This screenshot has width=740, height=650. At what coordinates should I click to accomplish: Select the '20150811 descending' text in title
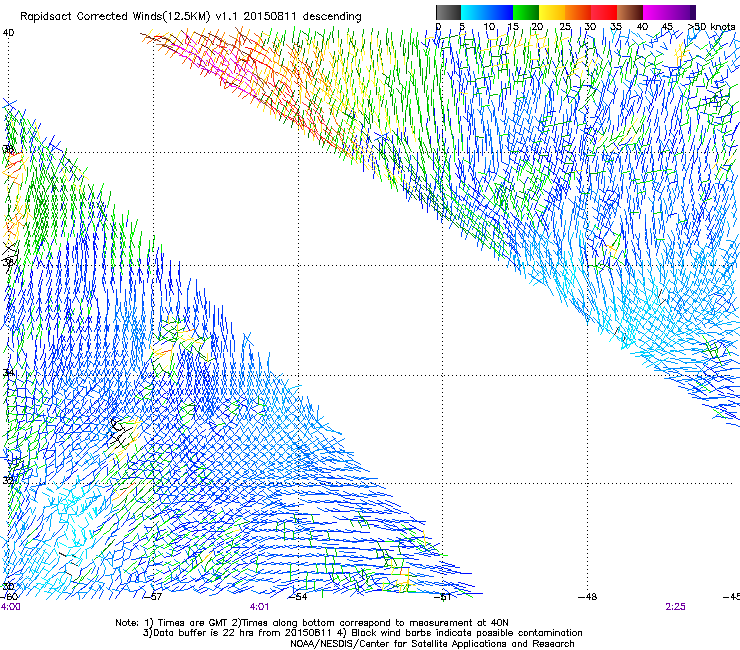[302, 17]
